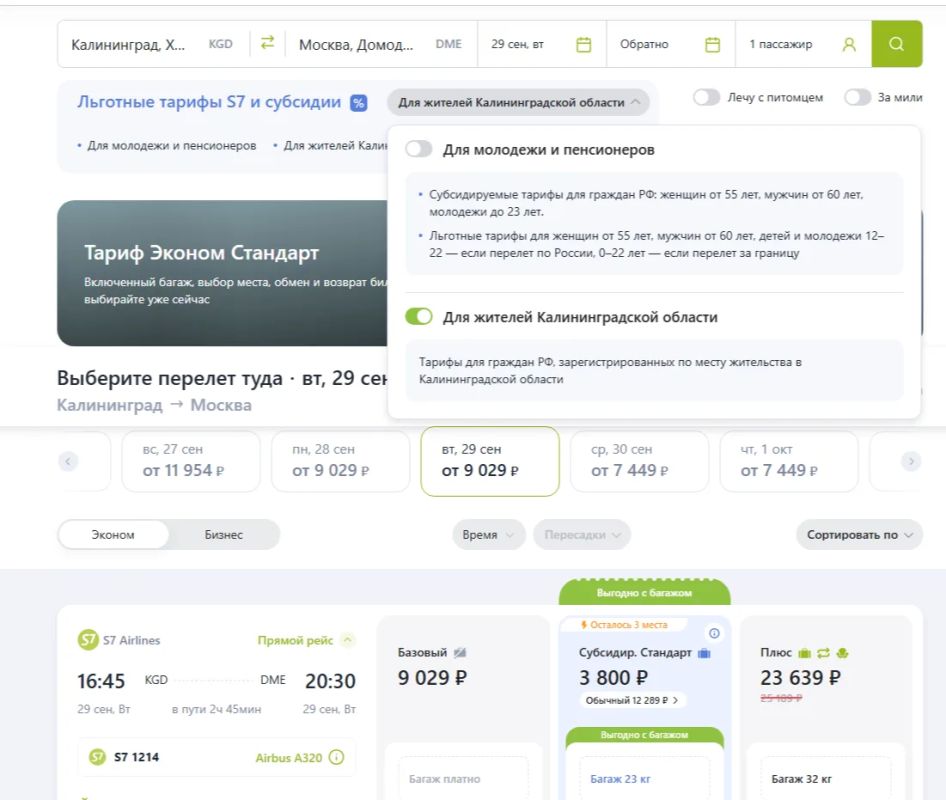Click S7 icon beside flight S7 1214
This screenshot has height=800, width=946.
97,757
